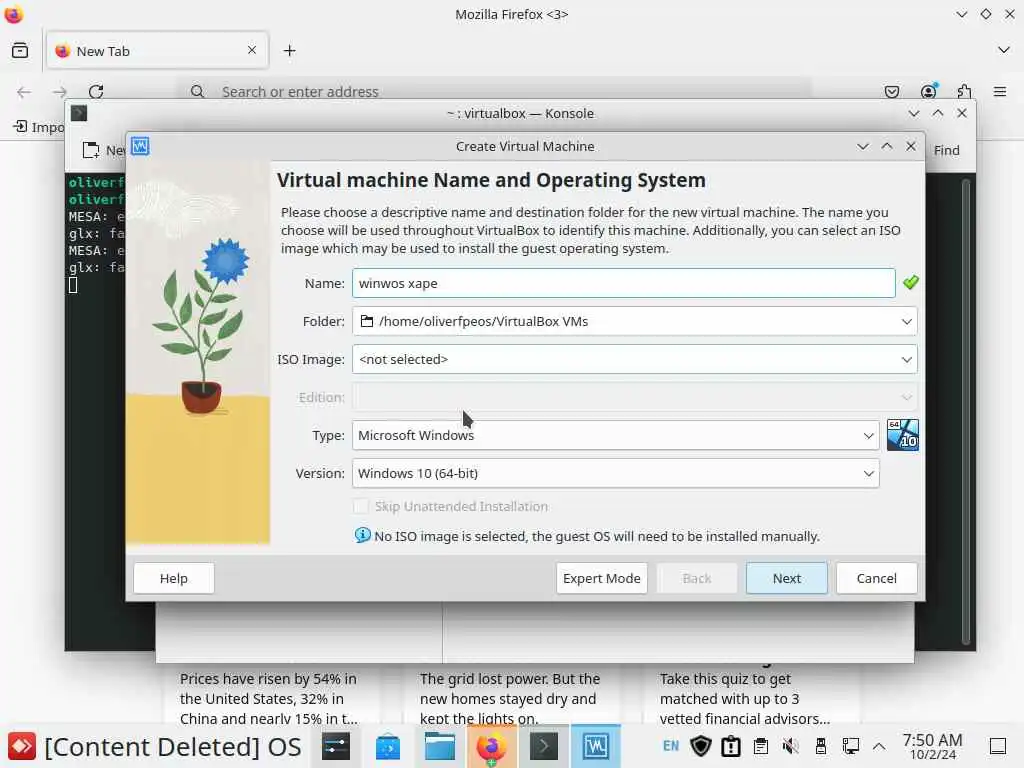The height and width of the screenshot is (768, 1024).
Task: Expand the Folder dropdown
Action: tap(906, 321)
